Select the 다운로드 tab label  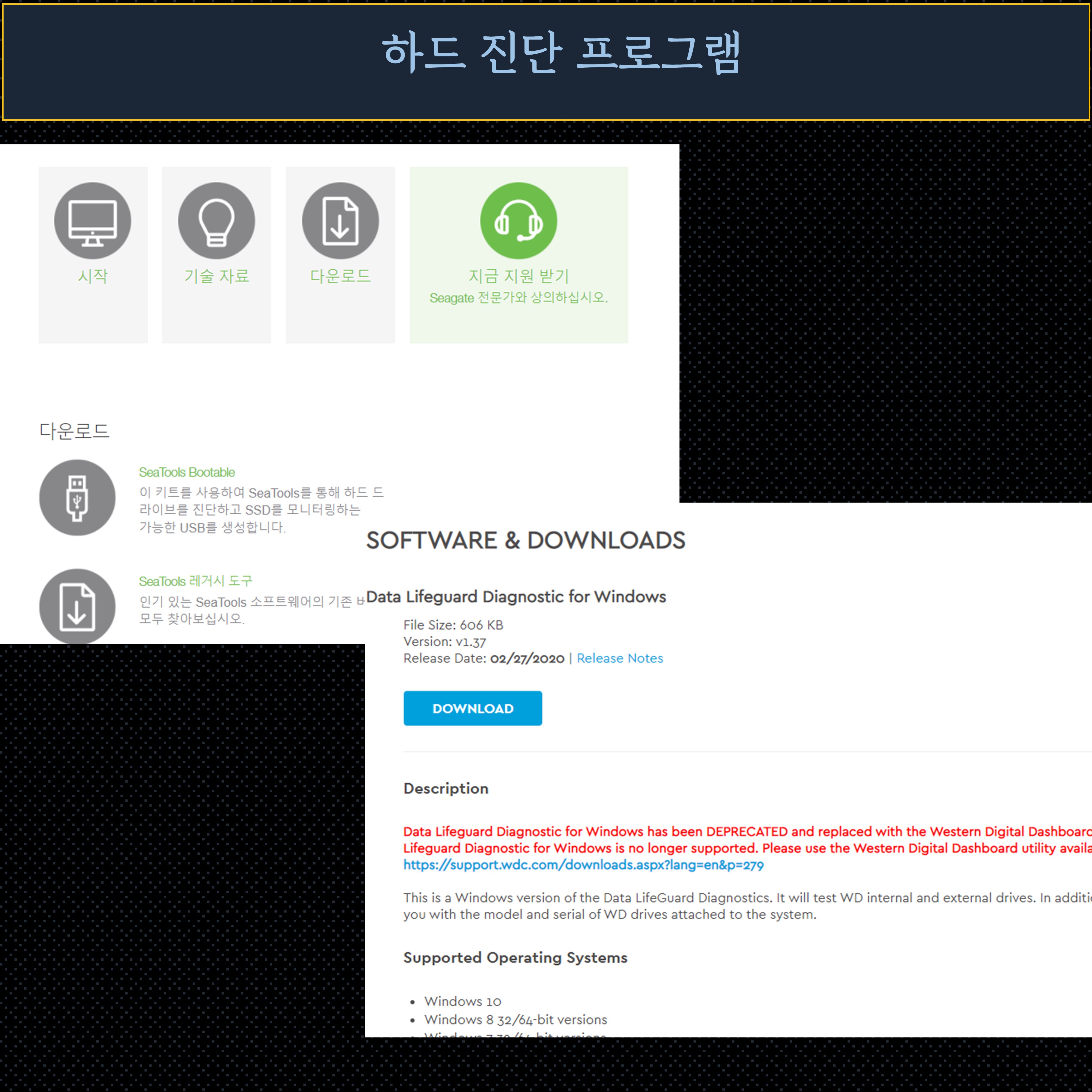coord(340,276)
